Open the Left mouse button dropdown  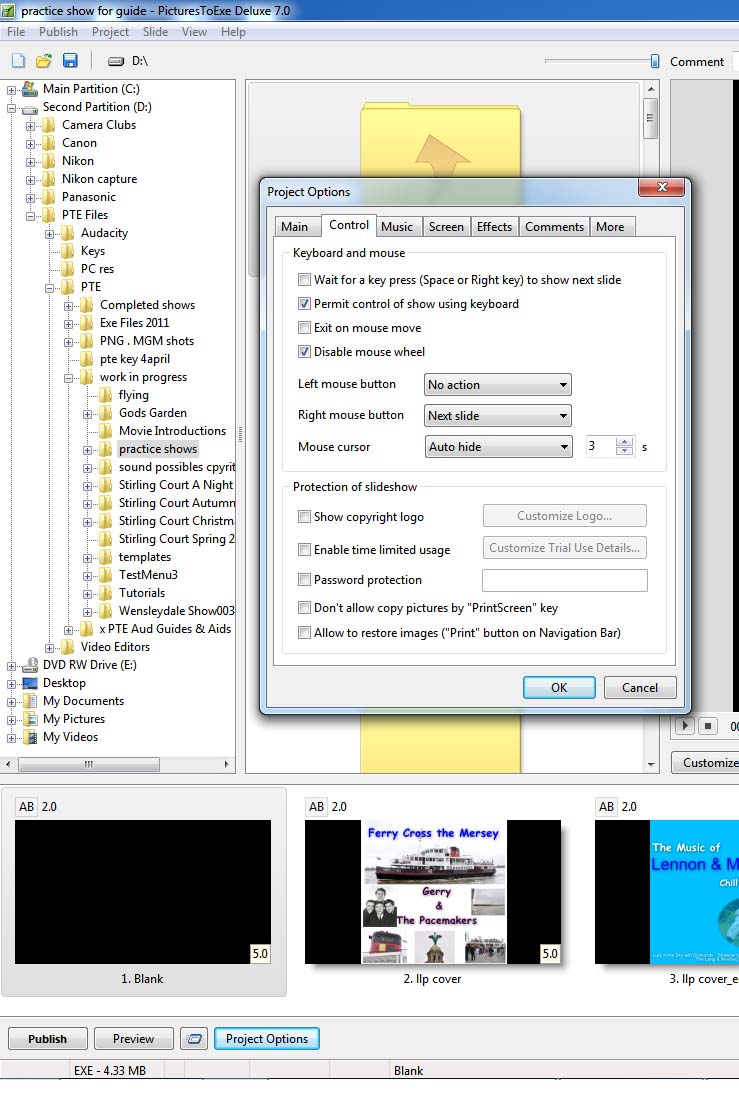click(498, 385)
